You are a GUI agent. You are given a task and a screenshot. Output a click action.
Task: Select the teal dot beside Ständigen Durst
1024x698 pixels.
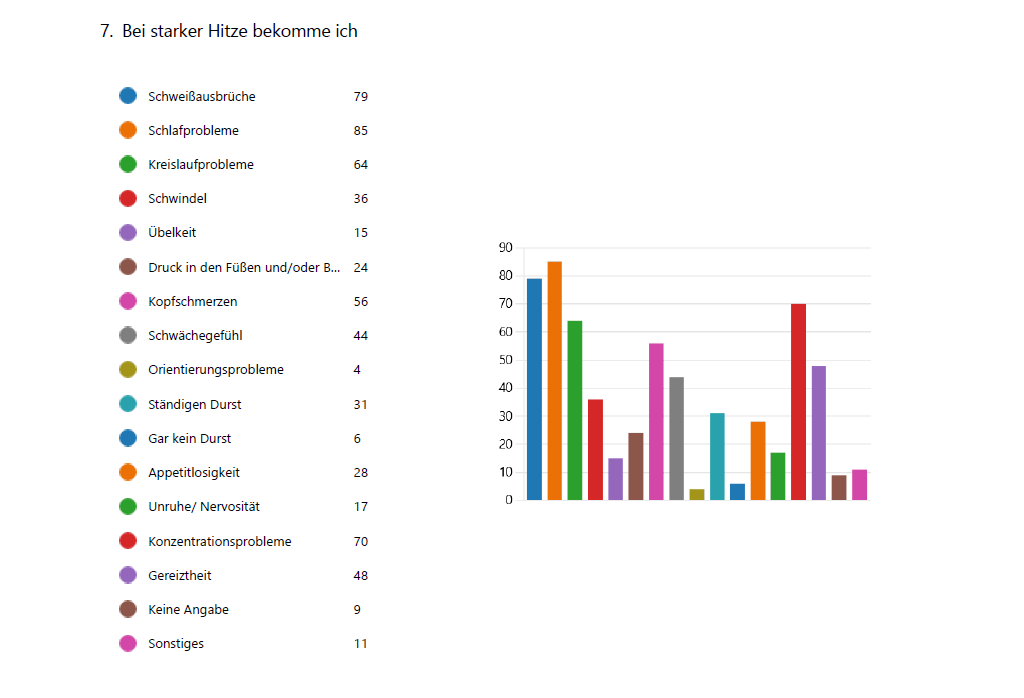coord(128,404)
